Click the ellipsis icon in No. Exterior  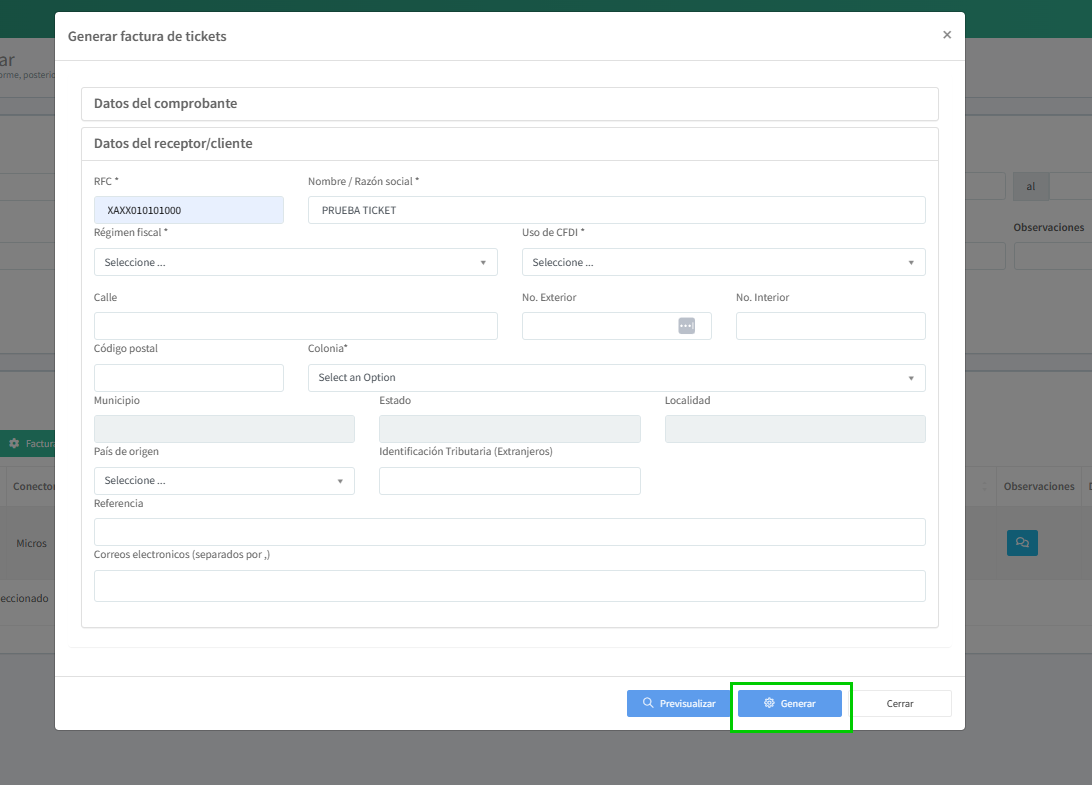pyautogui.click(x=687, y=326)
